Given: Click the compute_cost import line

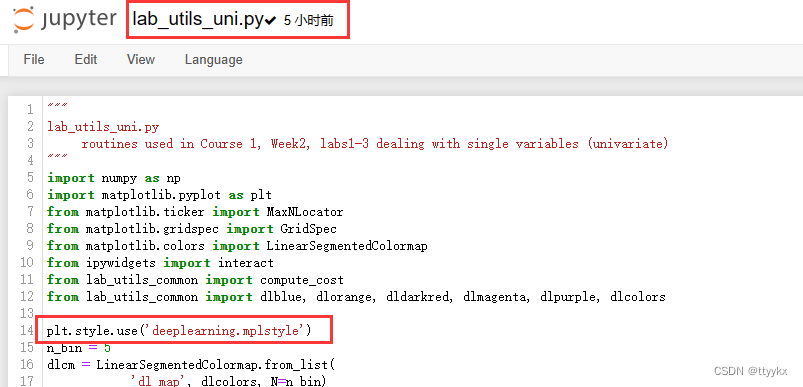Looking at the screenshot, I should pos(195,280).
